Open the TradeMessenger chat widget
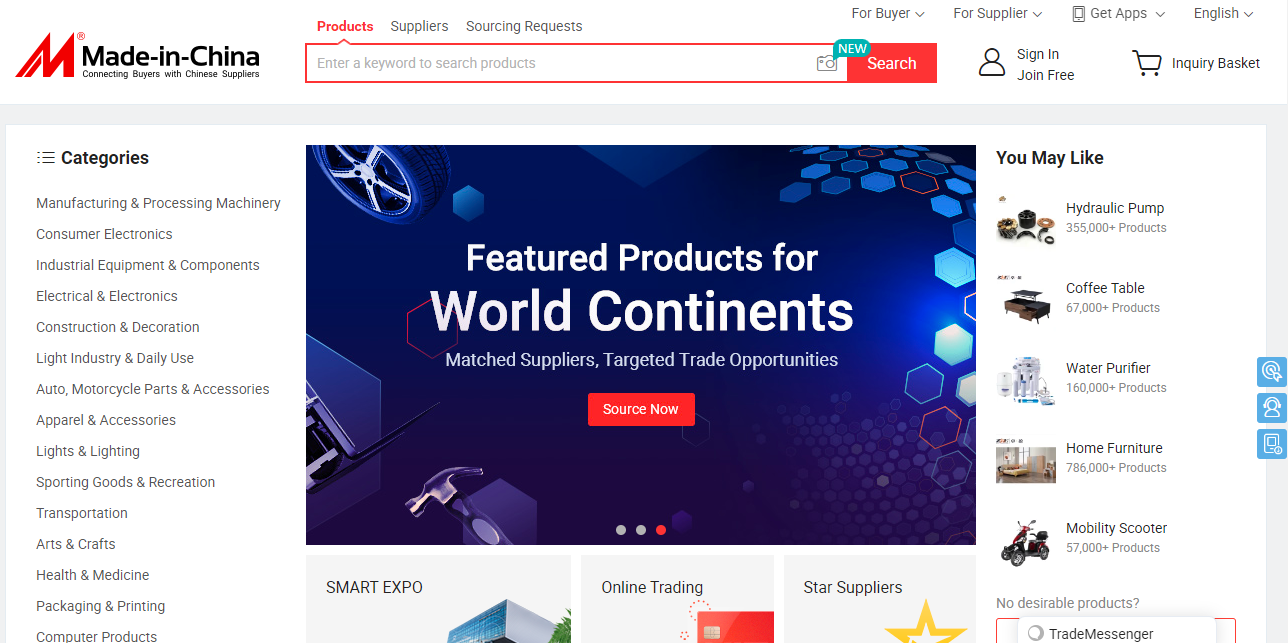 click(x=1117, y=633)
